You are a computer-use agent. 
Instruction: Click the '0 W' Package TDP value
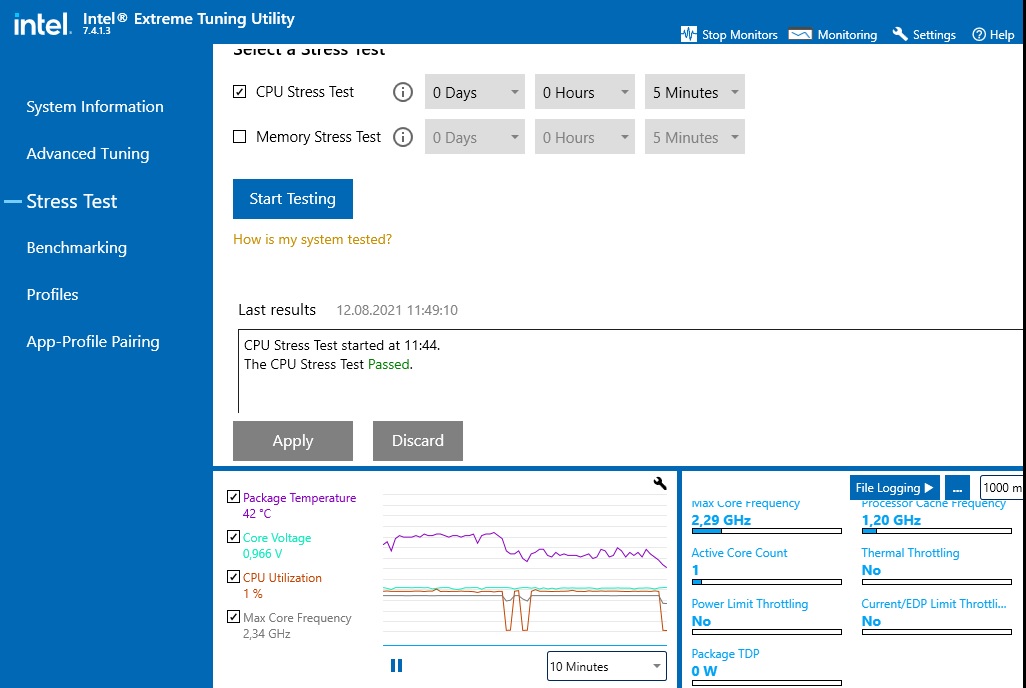coord(704,671)
